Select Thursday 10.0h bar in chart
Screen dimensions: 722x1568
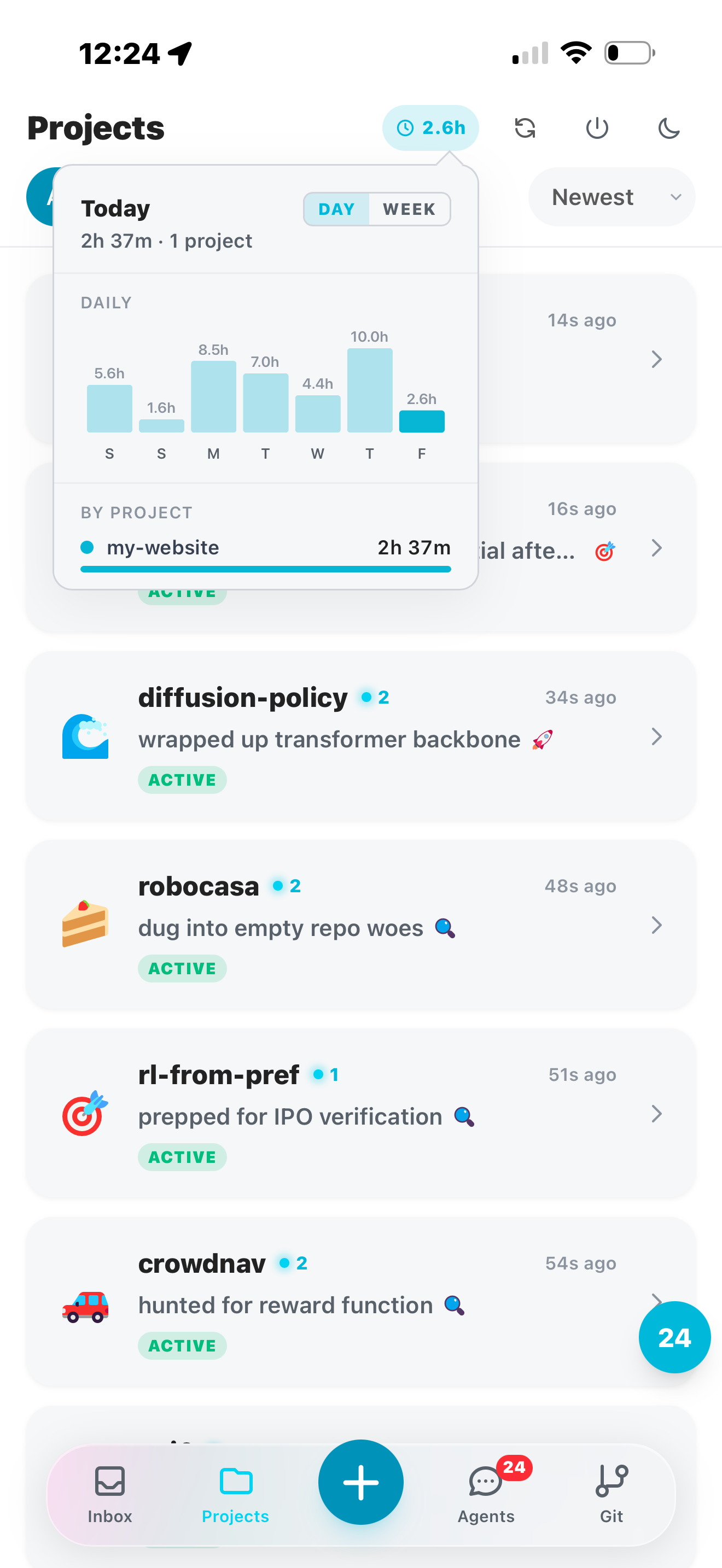tap(370, 390)
